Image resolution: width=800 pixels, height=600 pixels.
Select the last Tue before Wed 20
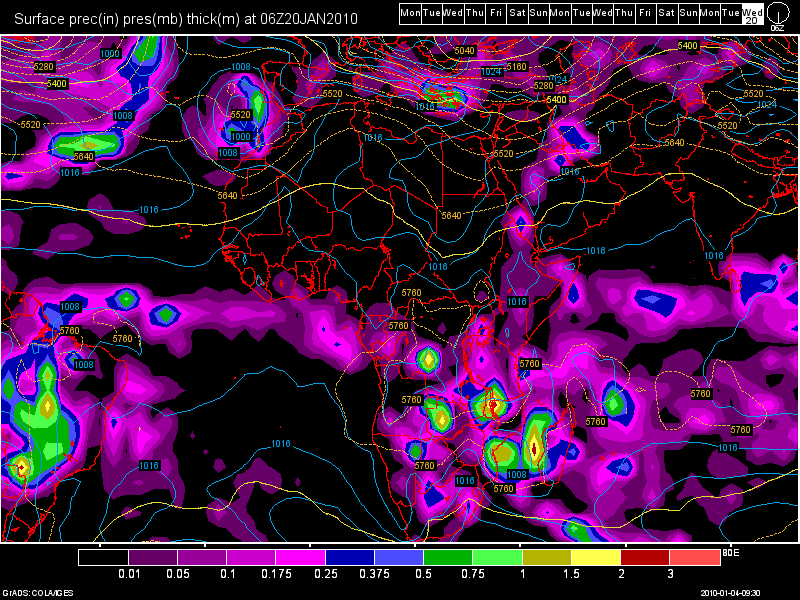pos(731,13)
